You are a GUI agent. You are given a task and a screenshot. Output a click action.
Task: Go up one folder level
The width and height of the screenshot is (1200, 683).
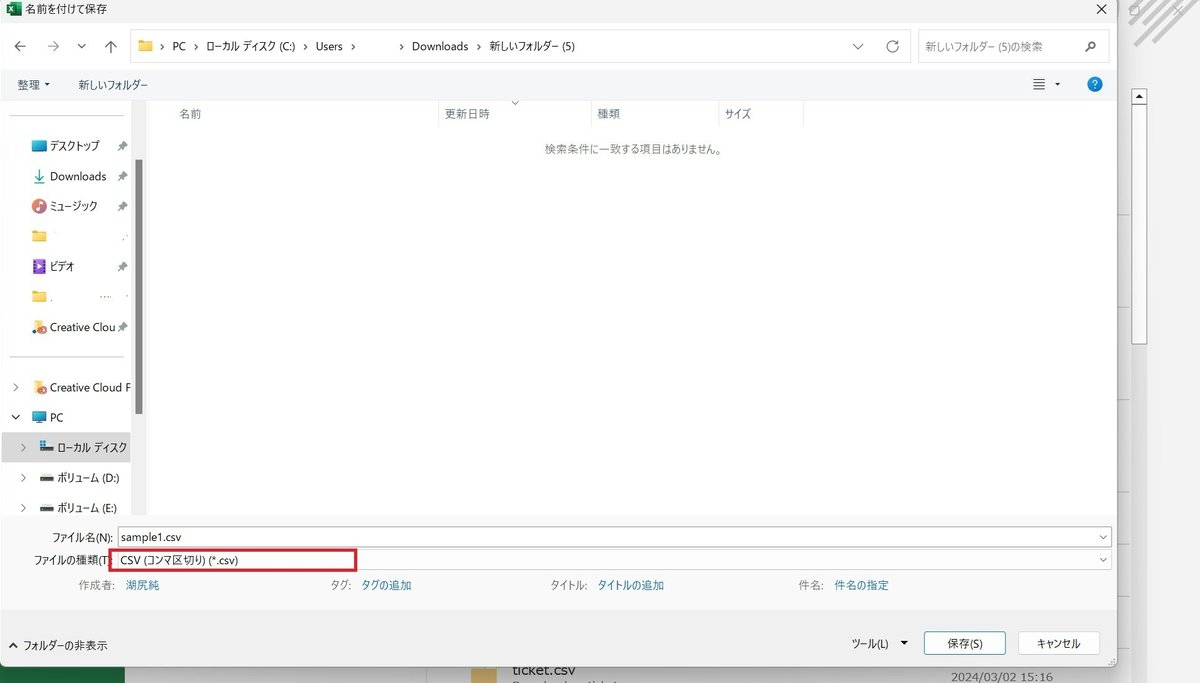point(111,46)
